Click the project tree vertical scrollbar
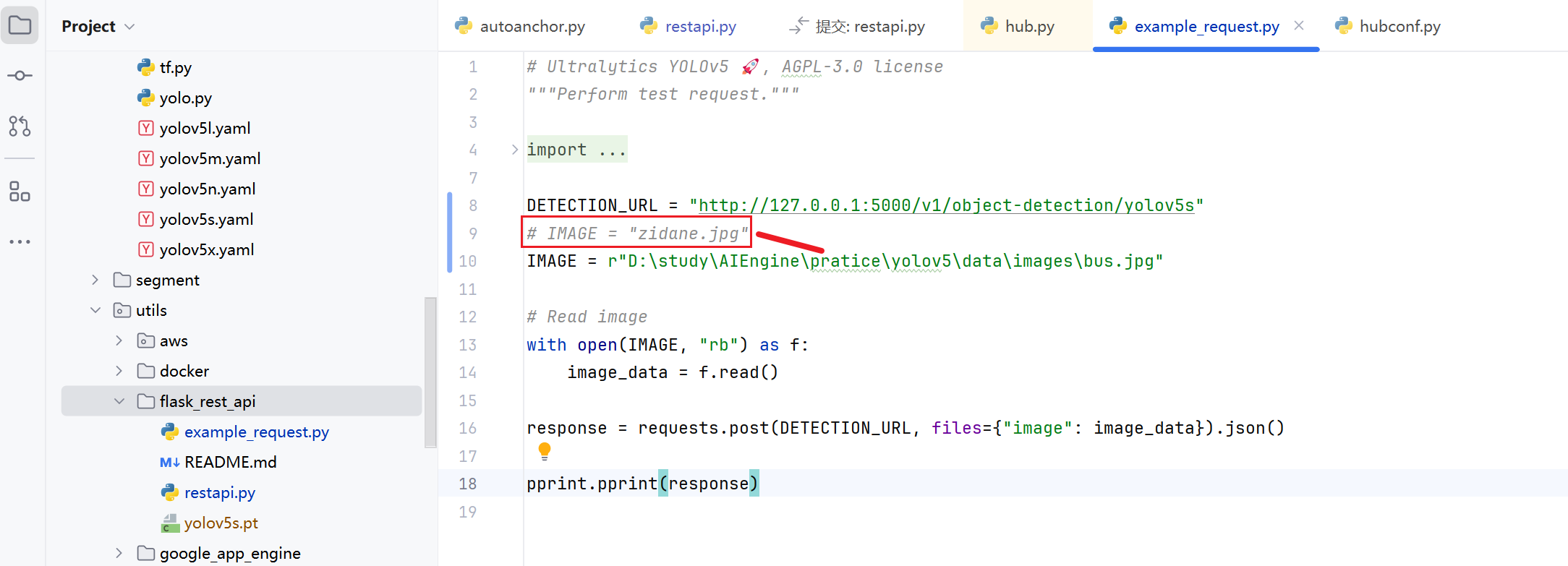Screen dimensions: 1568x566 pyautogui.click(x=430, y=372)
